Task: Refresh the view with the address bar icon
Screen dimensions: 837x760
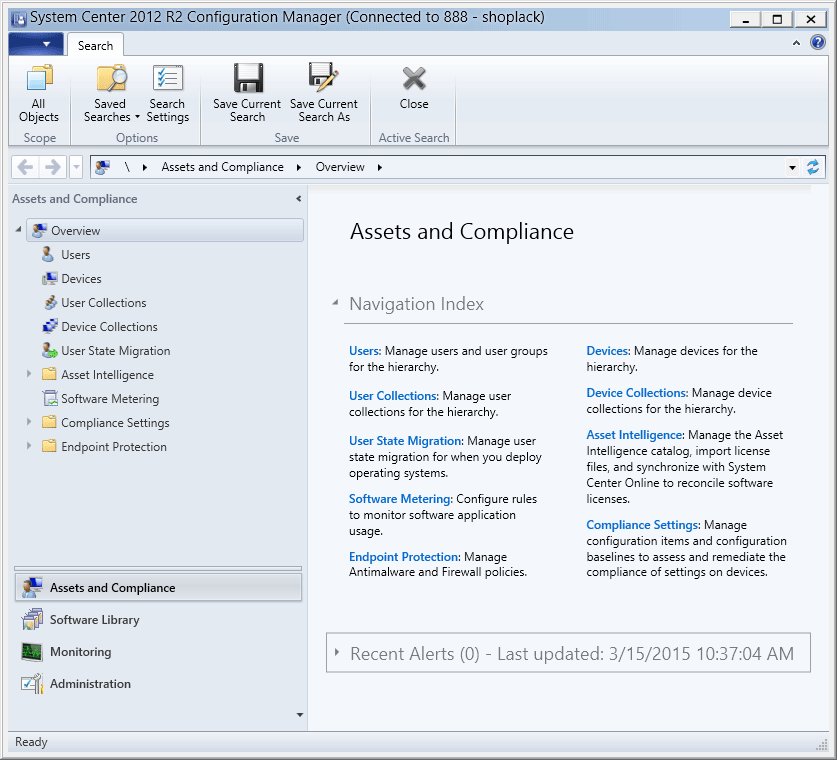Action: tap(812, 167)
